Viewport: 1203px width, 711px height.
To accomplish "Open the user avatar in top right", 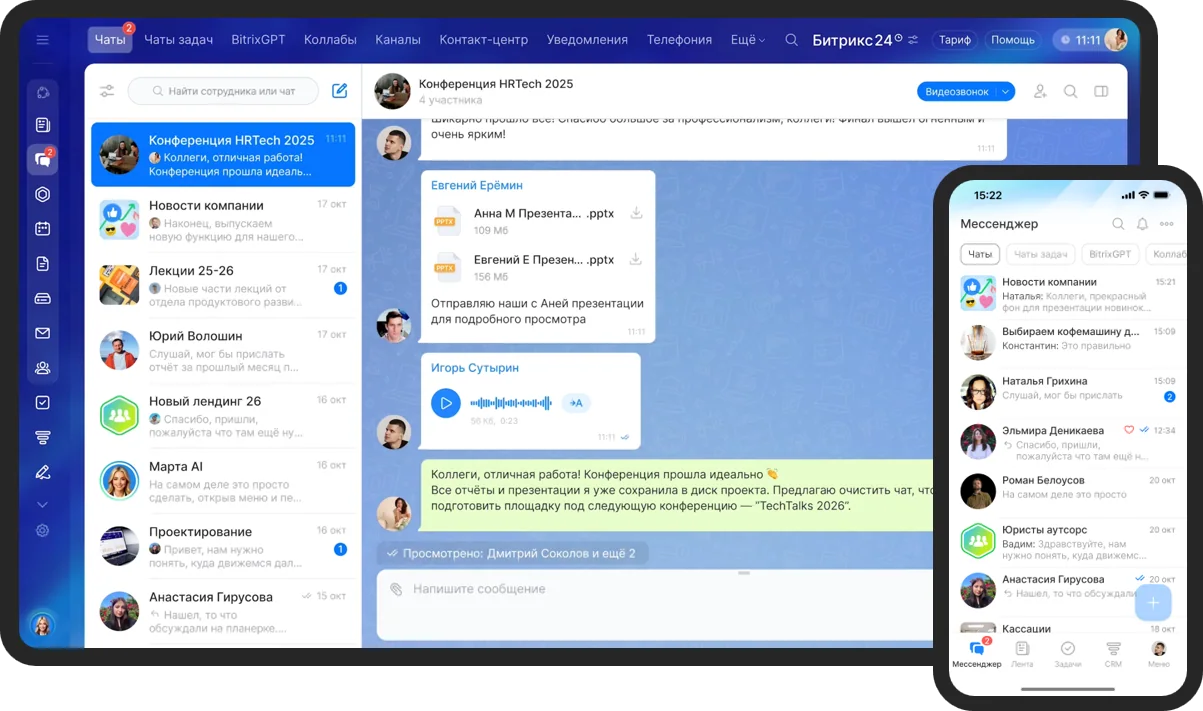I will 1116,40.
